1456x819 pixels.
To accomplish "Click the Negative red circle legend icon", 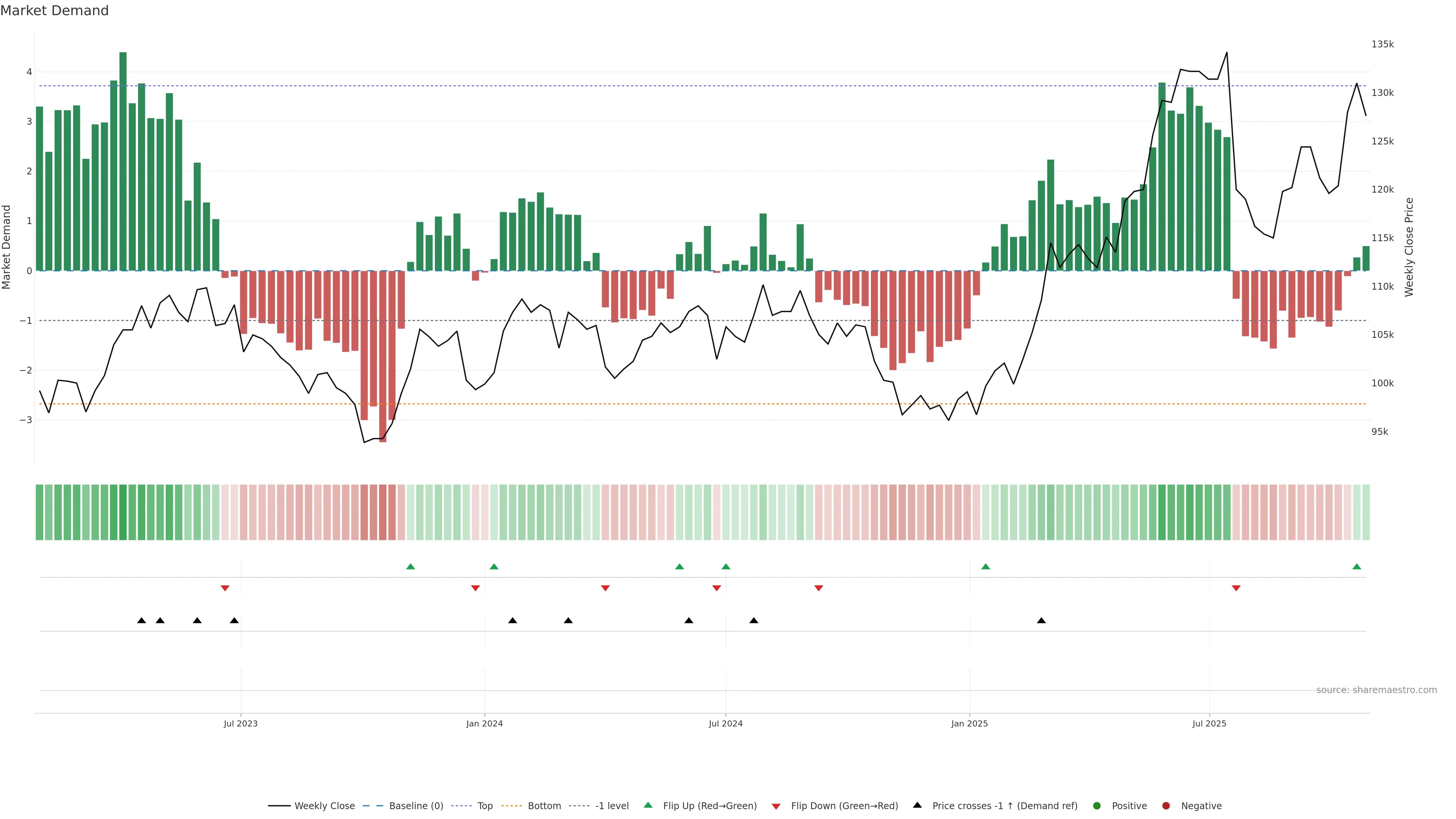I will coord(1166,806).
